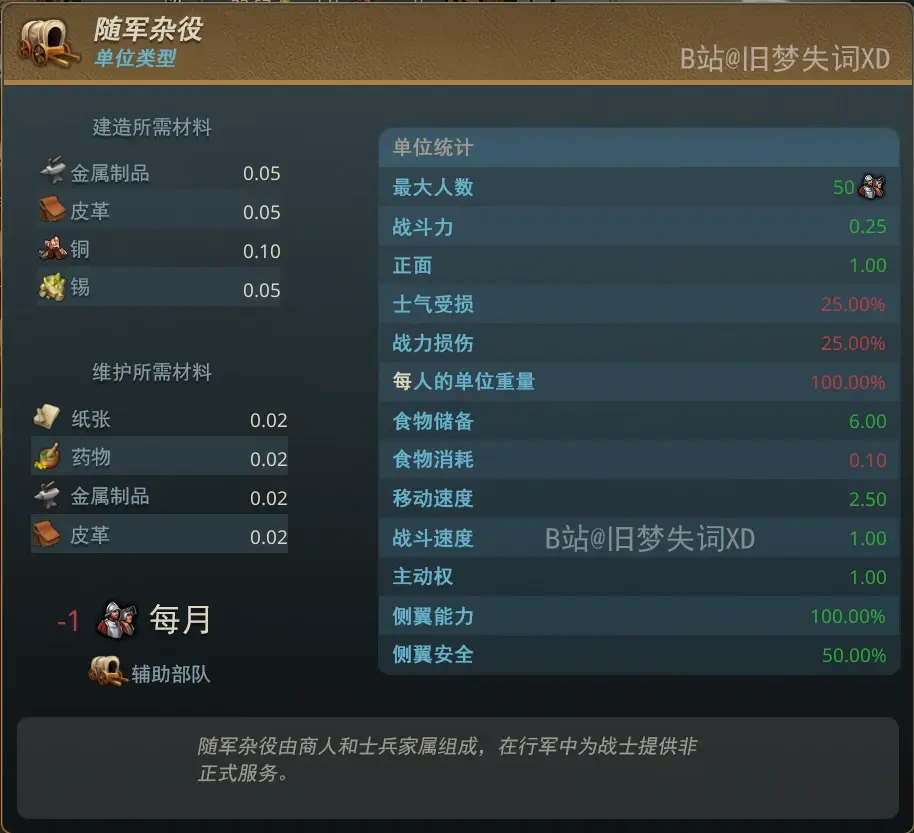Click the 单位统计 panel header
Viewport: 914px width, 833px height.
pos(639,147)
